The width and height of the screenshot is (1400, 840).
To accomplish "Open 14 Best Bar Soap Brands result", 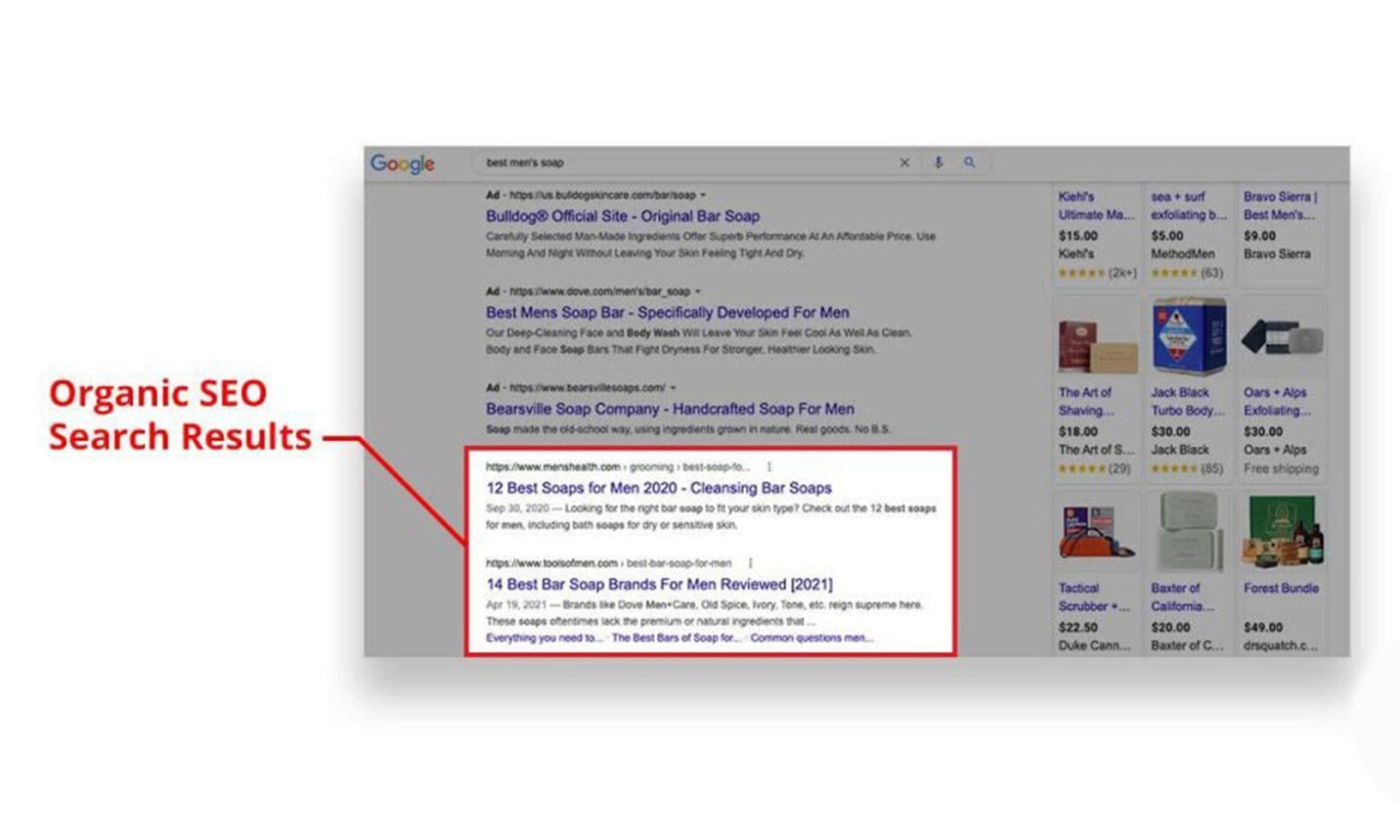I will [x=659, y=585].
